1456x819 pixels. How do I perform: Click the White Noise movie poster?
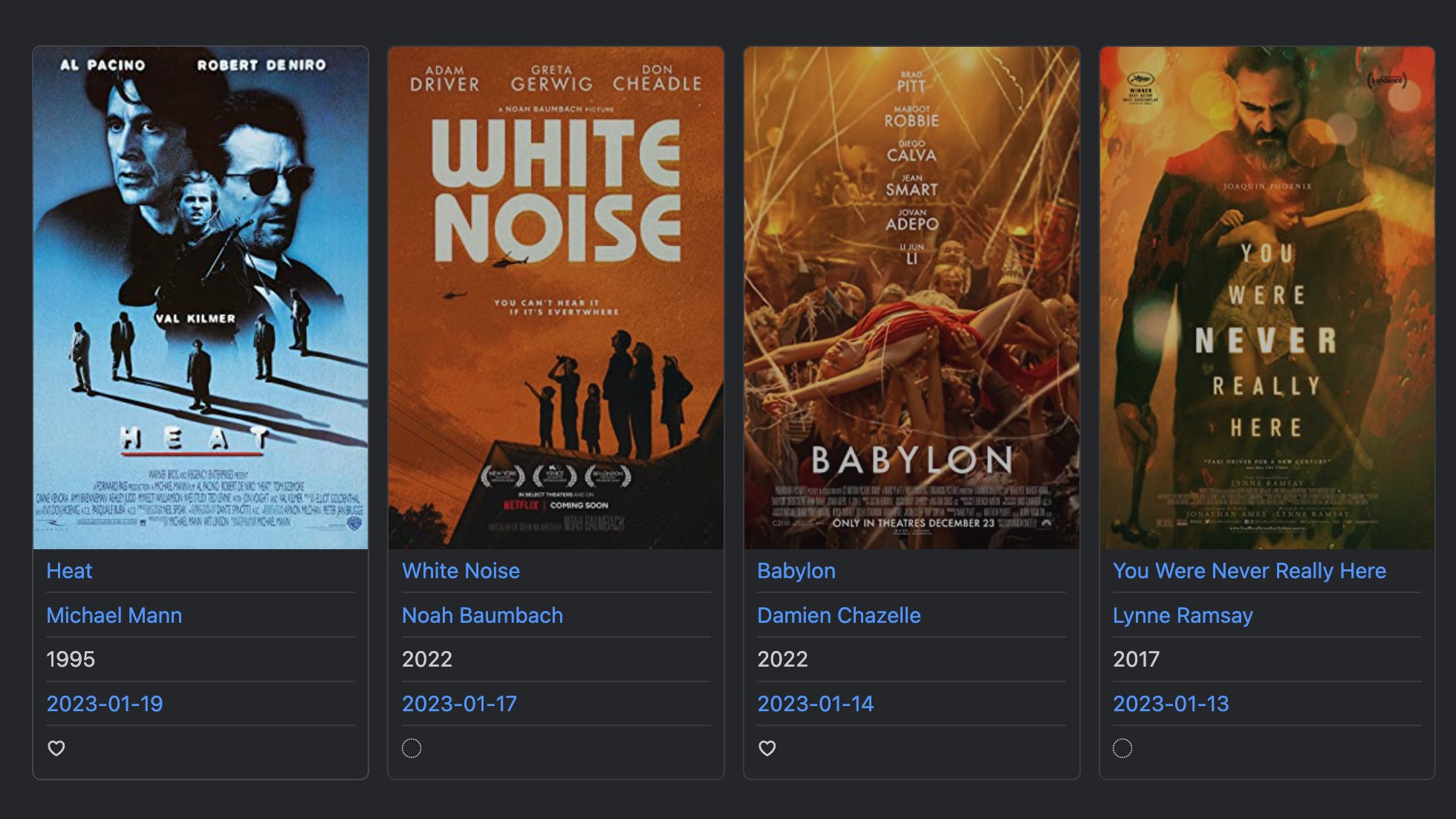[x=556, y=298]
